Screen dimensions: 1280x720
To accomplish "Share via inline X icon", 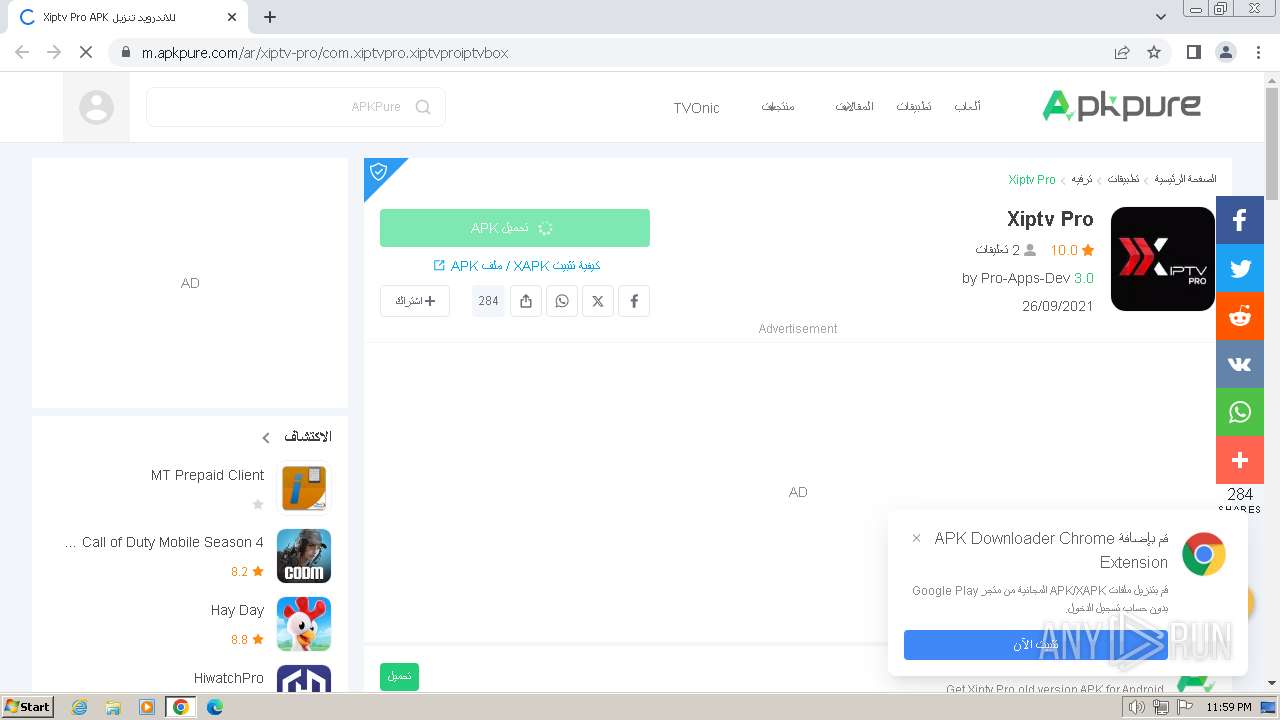I will point(598,301).
